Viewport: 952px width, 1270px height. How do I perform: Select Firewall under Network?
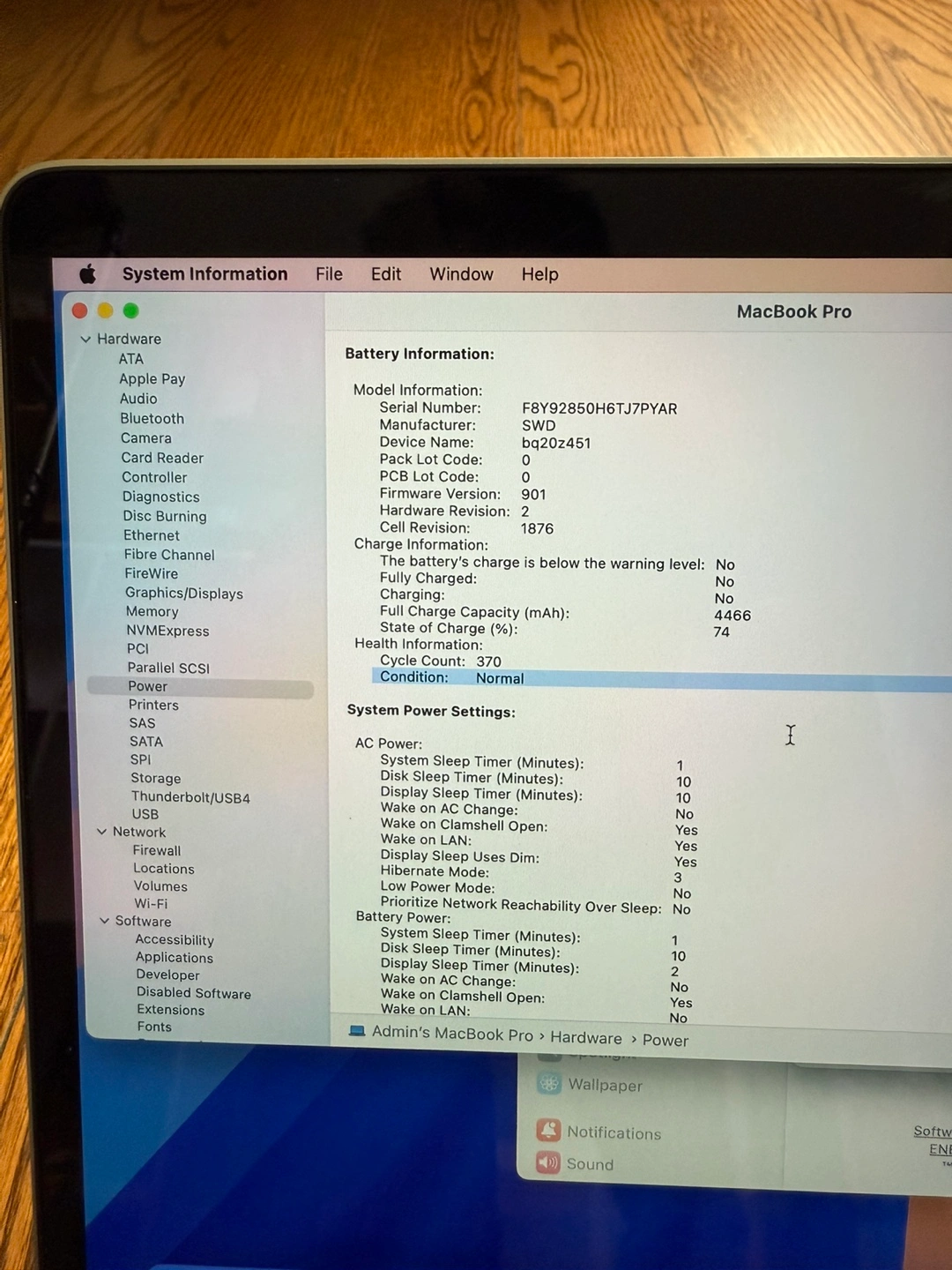(x=157, y=850)
